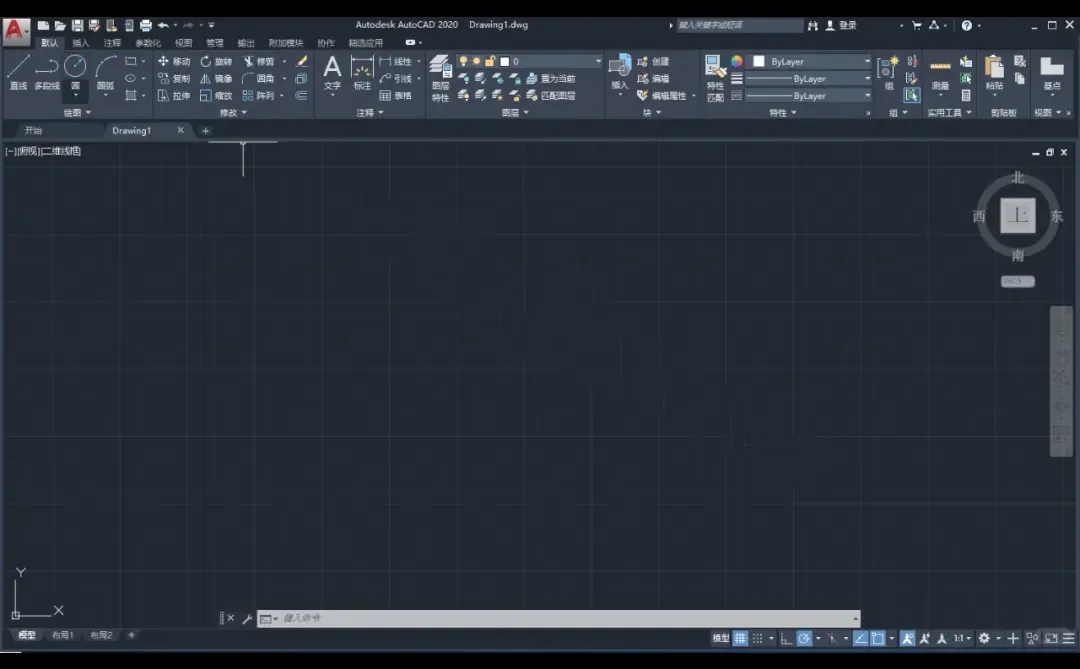Screen dimensions: 1080x669
Task: Open the 视图 menu on the ribbon
Action: [185, 42]
